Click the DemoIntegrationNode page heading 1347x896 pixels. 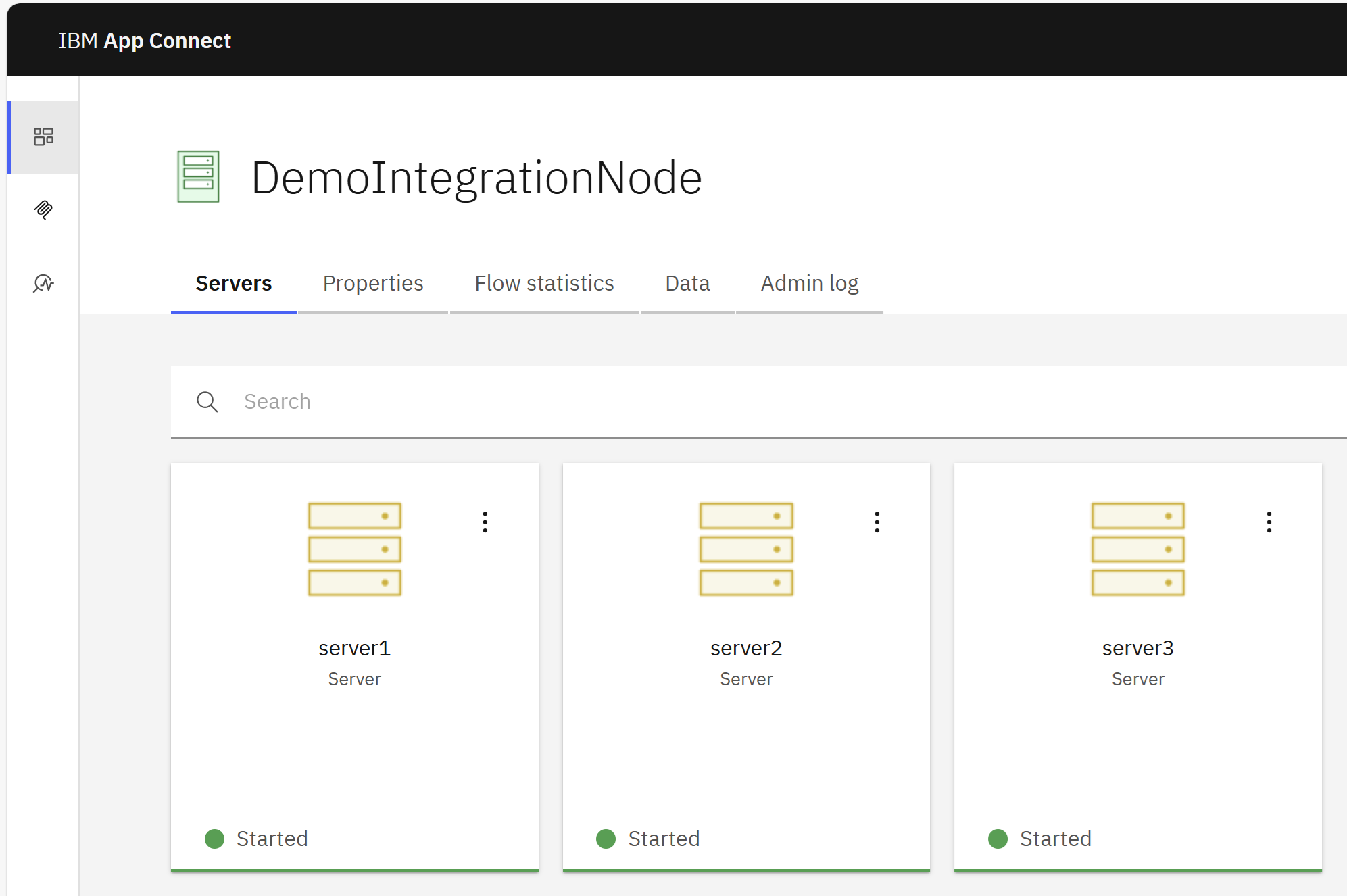[x=476, y=178]
